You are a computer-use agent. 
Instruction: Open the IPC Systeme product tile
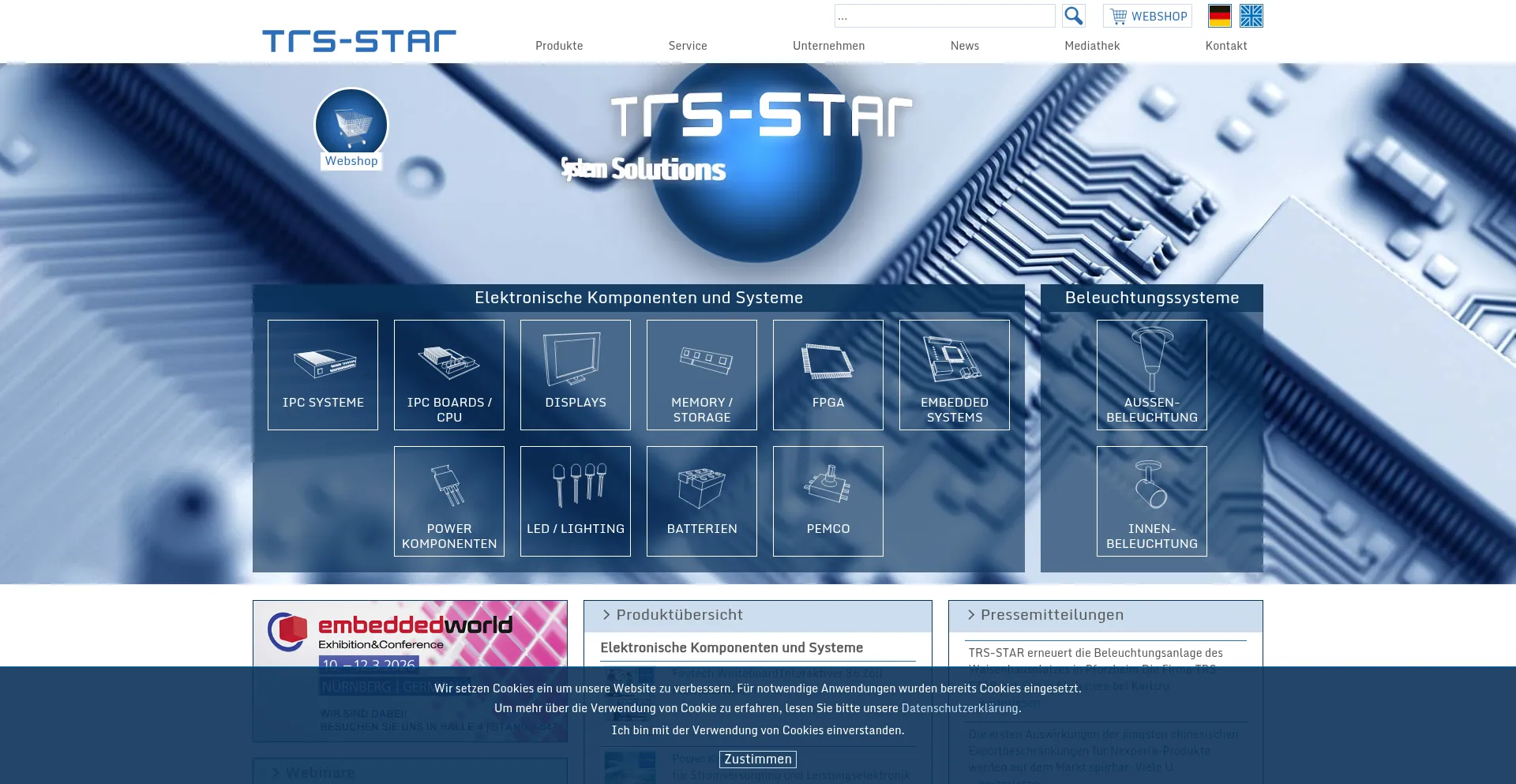[x=323, y=375]
